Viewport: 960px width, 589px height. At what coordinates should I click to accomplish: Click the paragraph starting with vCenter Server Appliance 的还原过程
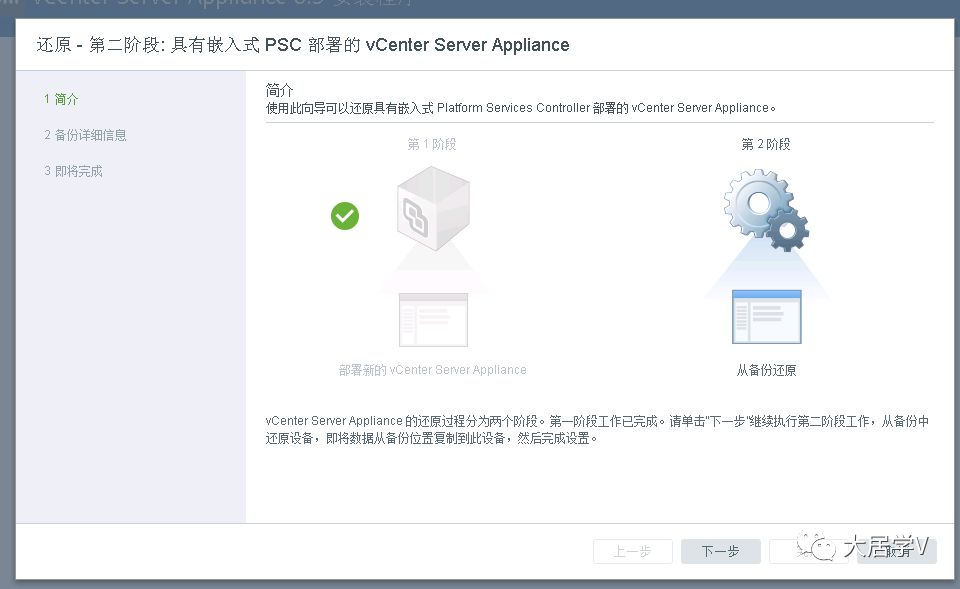tap(598, 430)
